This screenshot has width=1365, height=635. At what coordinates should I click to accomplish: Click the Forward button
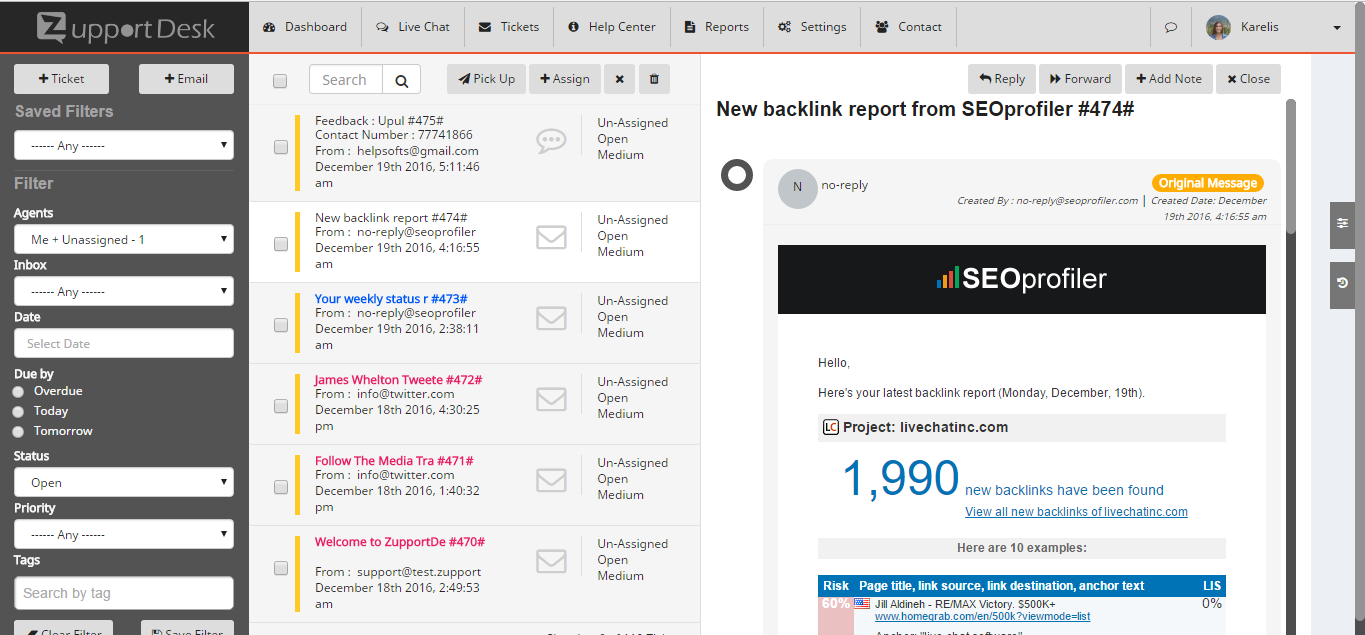click(1080, 79)
